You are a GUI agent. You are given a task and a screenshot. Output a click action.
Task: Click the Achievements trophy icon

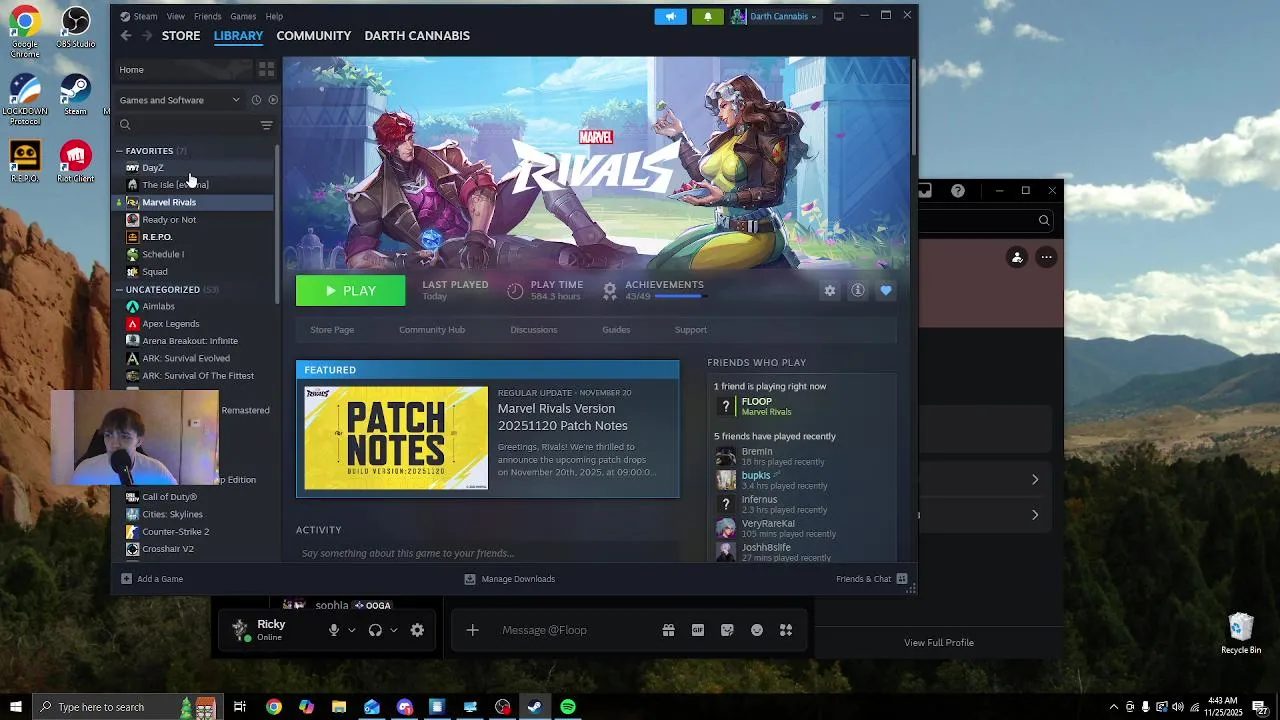pos(609,290)
